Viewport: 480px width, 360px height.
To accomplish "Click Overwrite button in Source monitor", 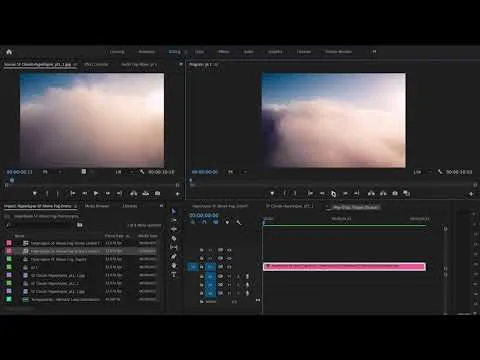I will (x=146, y=193).
